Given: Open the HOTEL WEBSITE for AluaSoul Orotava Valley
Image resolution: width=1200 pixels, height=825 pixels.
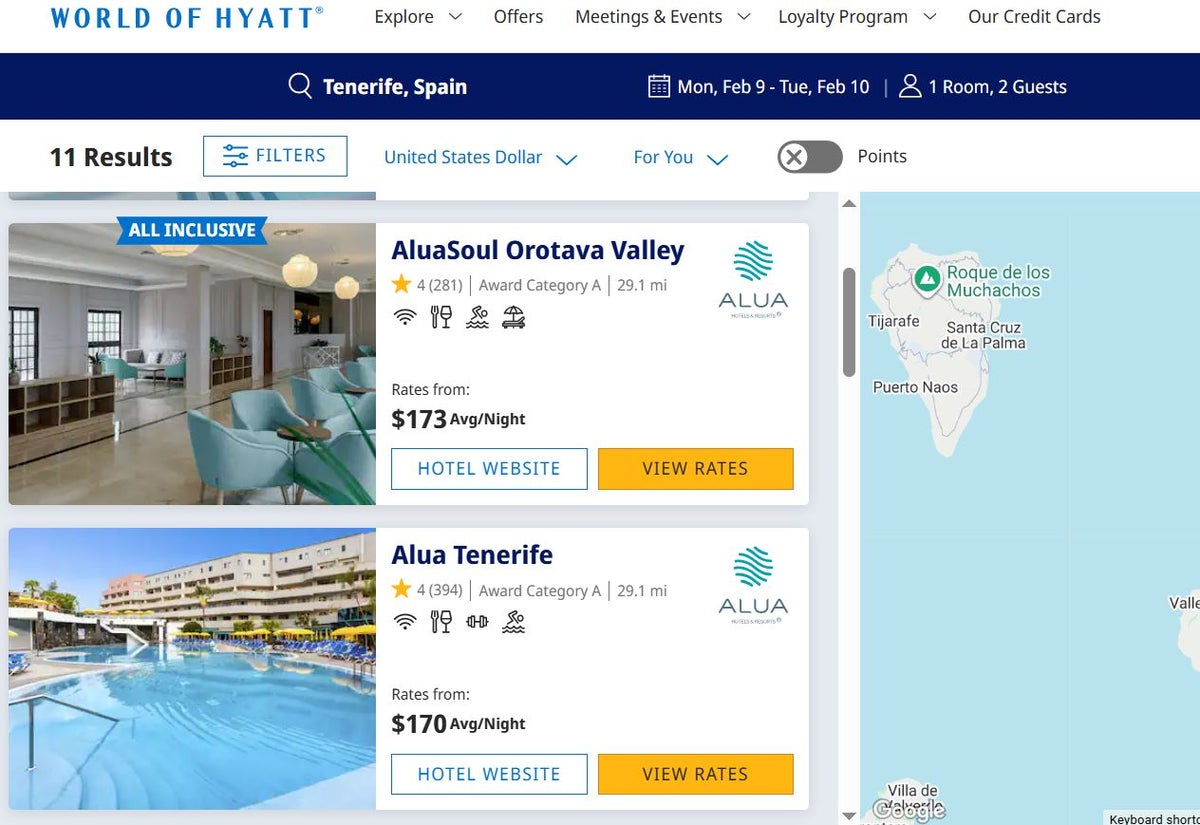Looking at the screenshot, I should coord(488,469).
